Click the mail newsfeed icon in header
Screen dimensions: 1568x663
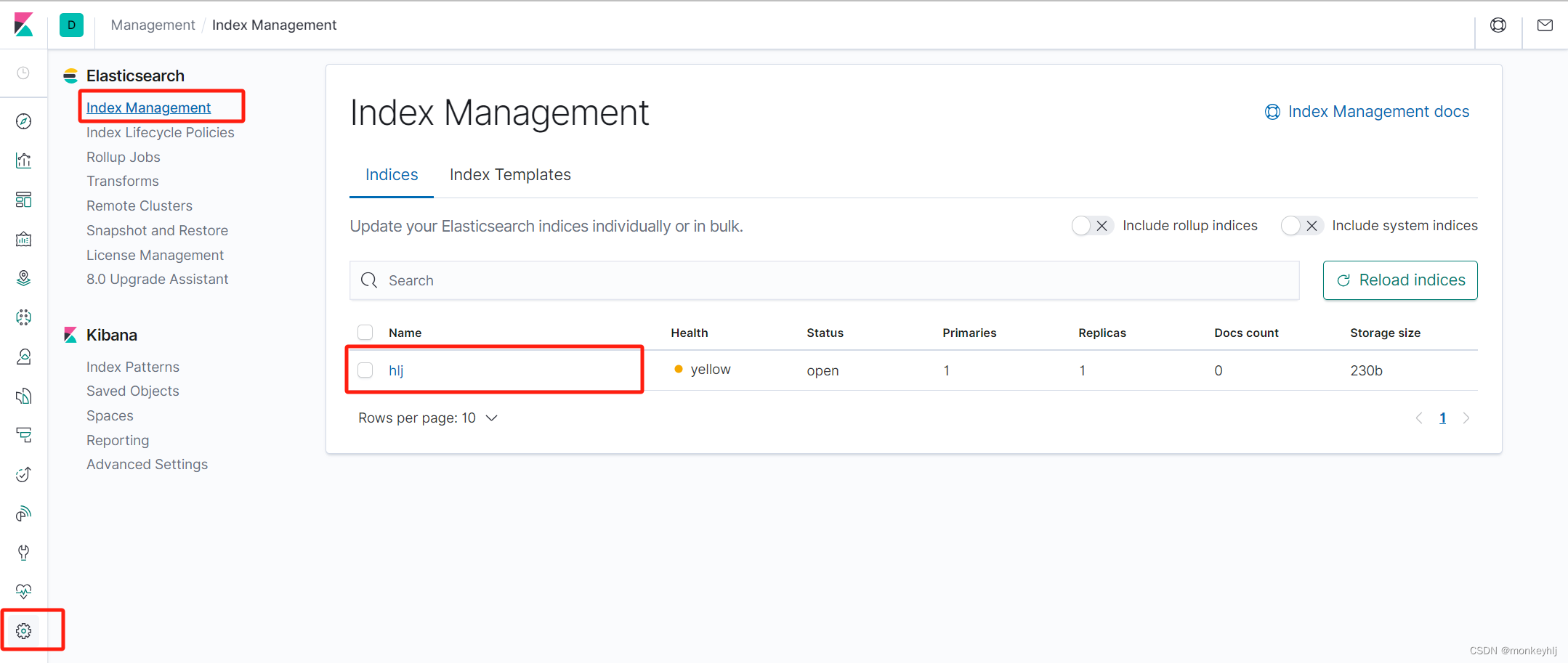click(1545, 25)
